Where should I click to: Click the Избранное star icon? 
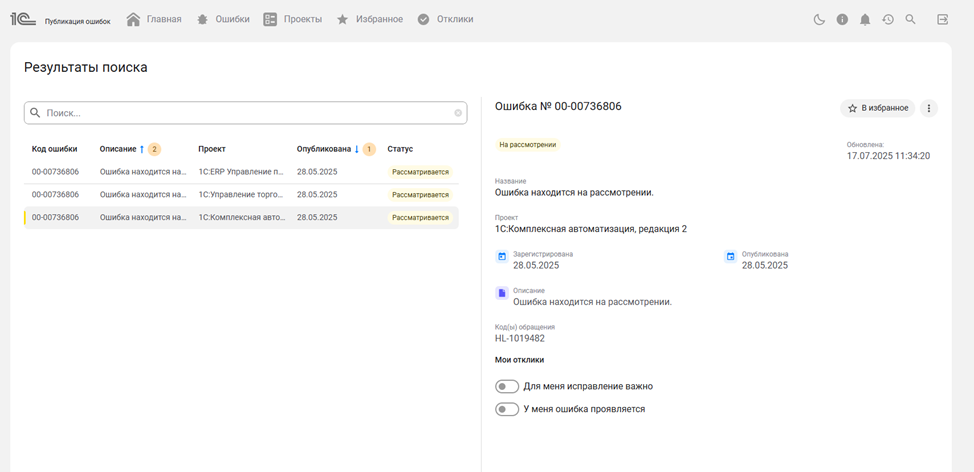click(342, 19)
